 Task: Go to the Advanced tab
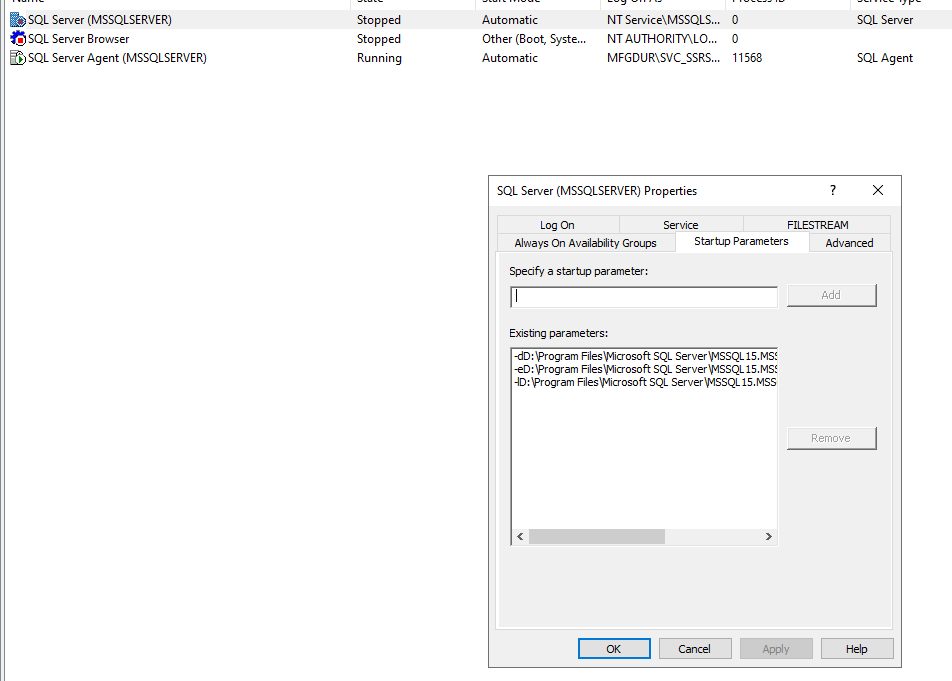coord(849,243)
